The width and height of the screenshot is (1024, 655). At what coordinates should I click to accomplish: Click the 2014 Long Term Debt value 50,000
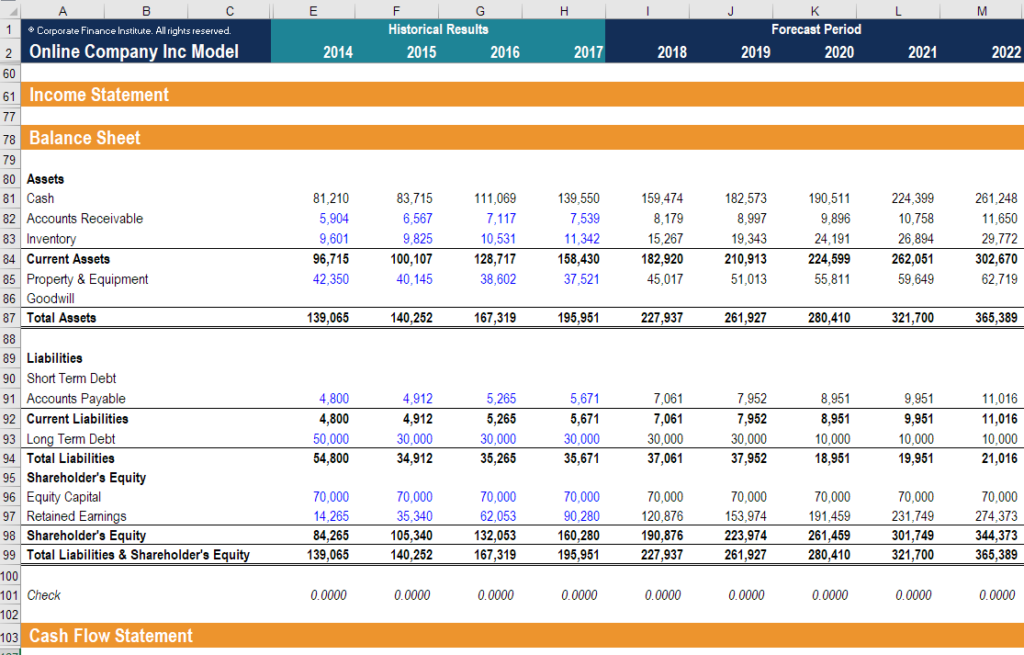(x=330, y=438)
